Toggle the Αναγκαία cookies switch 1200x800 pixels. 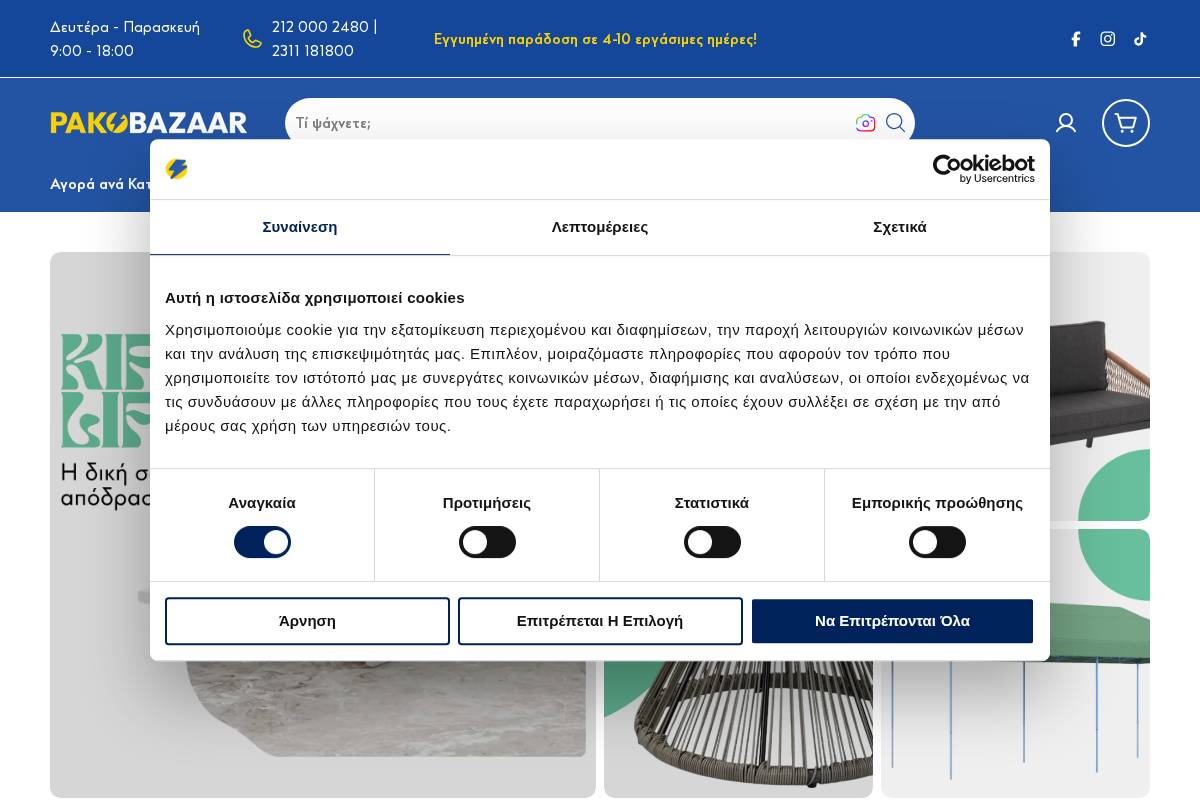click(x=262, y=542)
